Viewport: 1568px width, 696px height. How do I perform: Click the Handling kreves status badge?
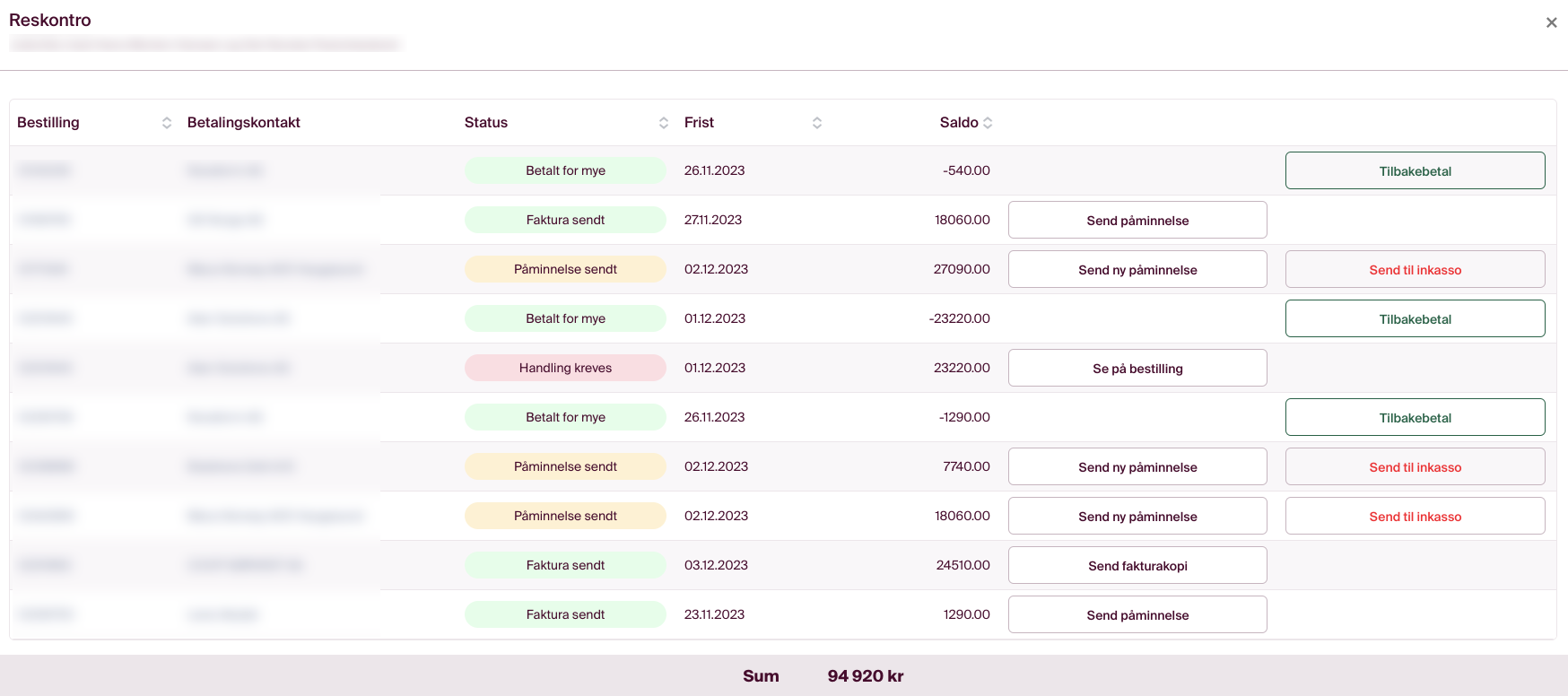point(565,368)
